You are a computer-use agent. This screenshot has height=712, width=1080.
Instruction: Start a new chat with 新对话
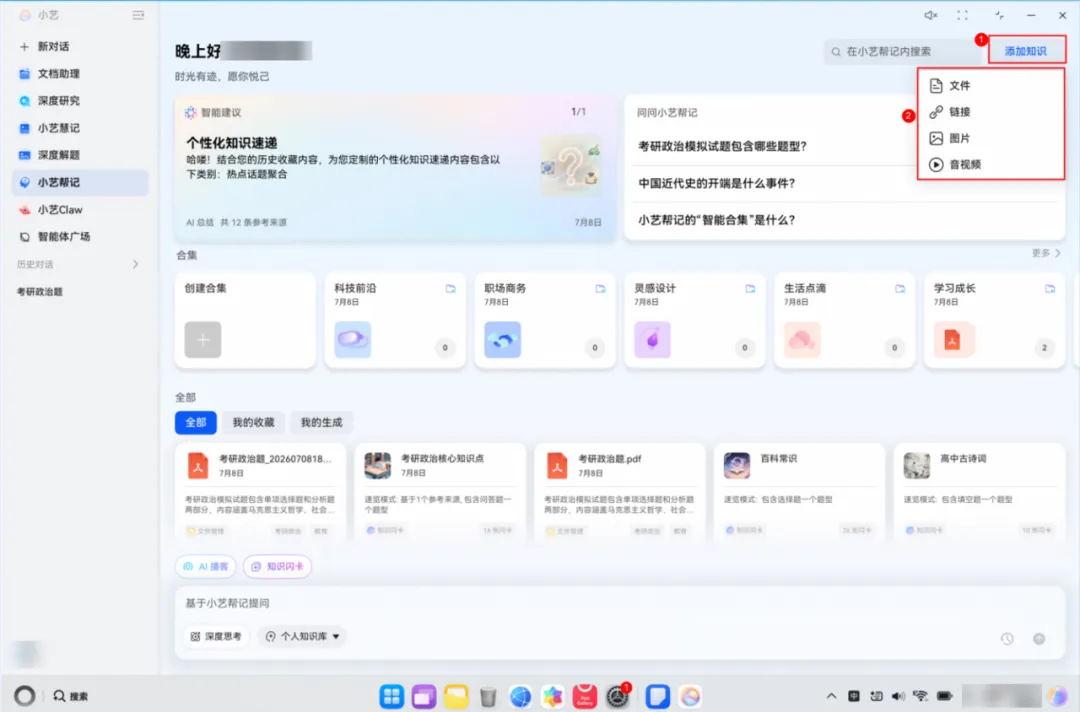click(x=45, y=46)
